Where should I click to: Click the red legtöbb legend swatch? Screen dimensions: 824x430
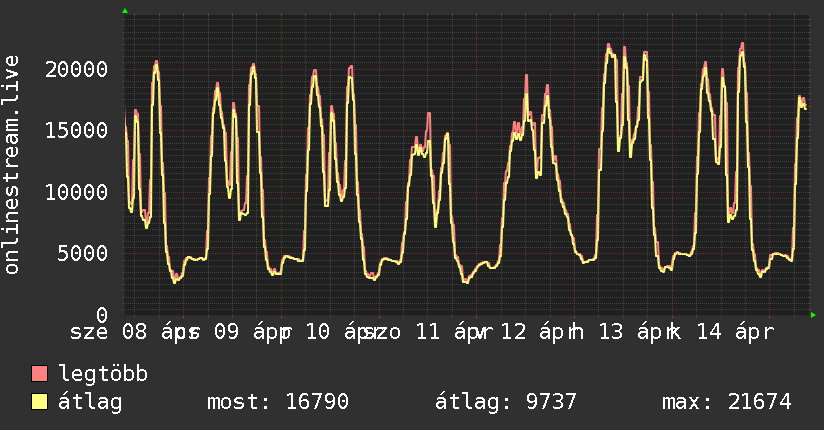40,374
